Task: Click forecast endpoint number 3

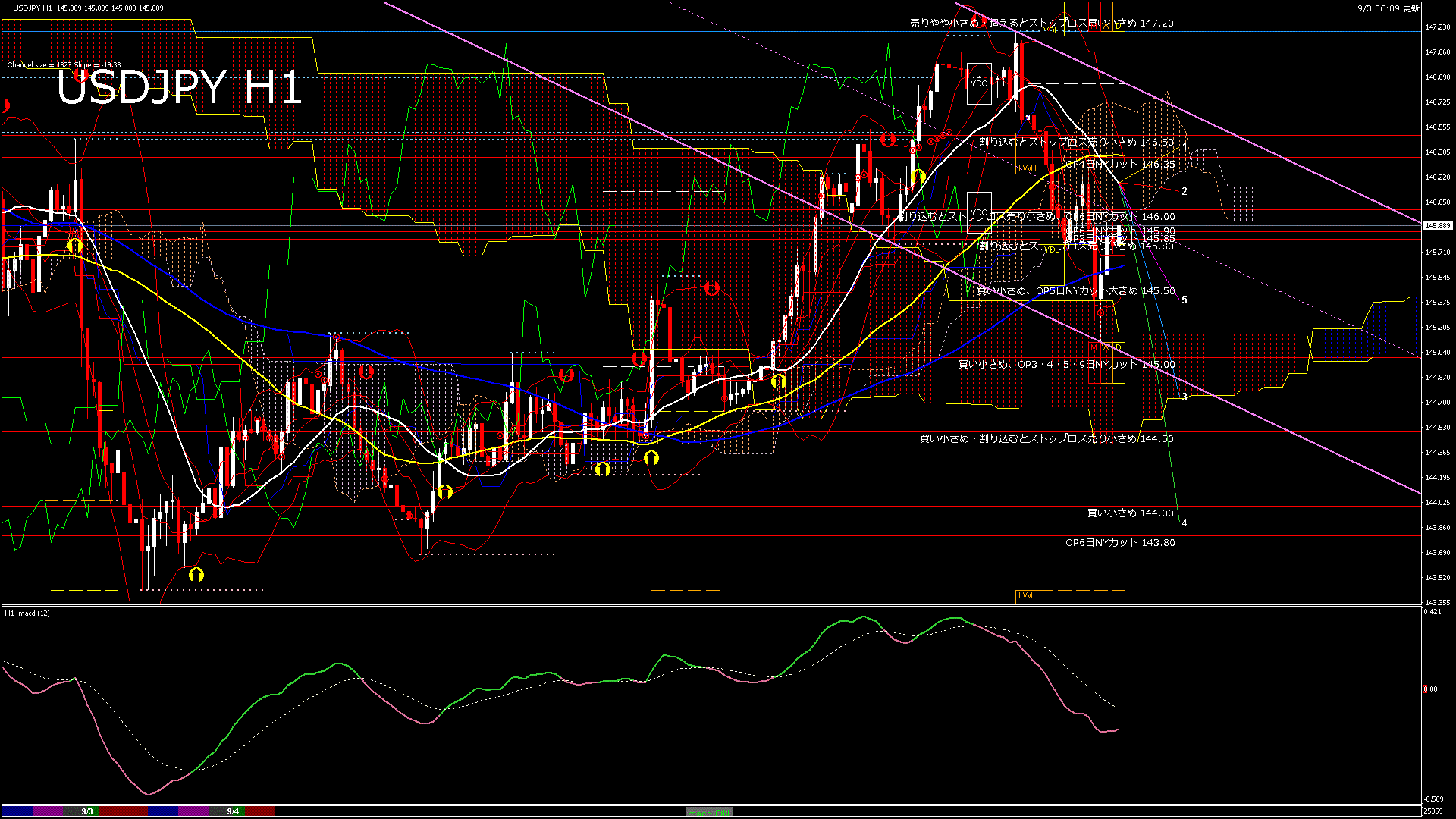Action: (1185, 397)
